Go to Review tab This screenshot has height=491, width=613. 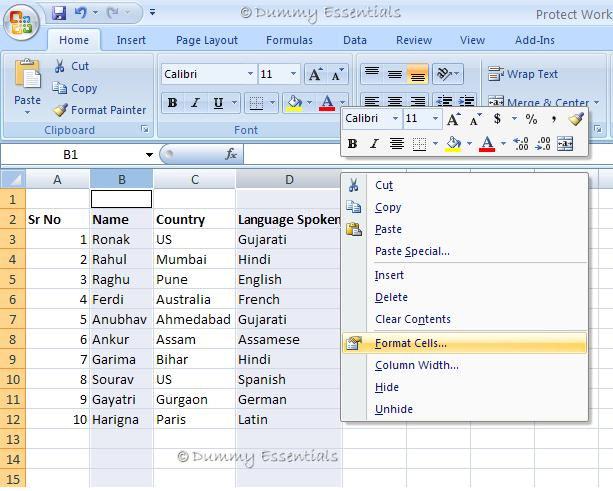click(x=414, y=40)
